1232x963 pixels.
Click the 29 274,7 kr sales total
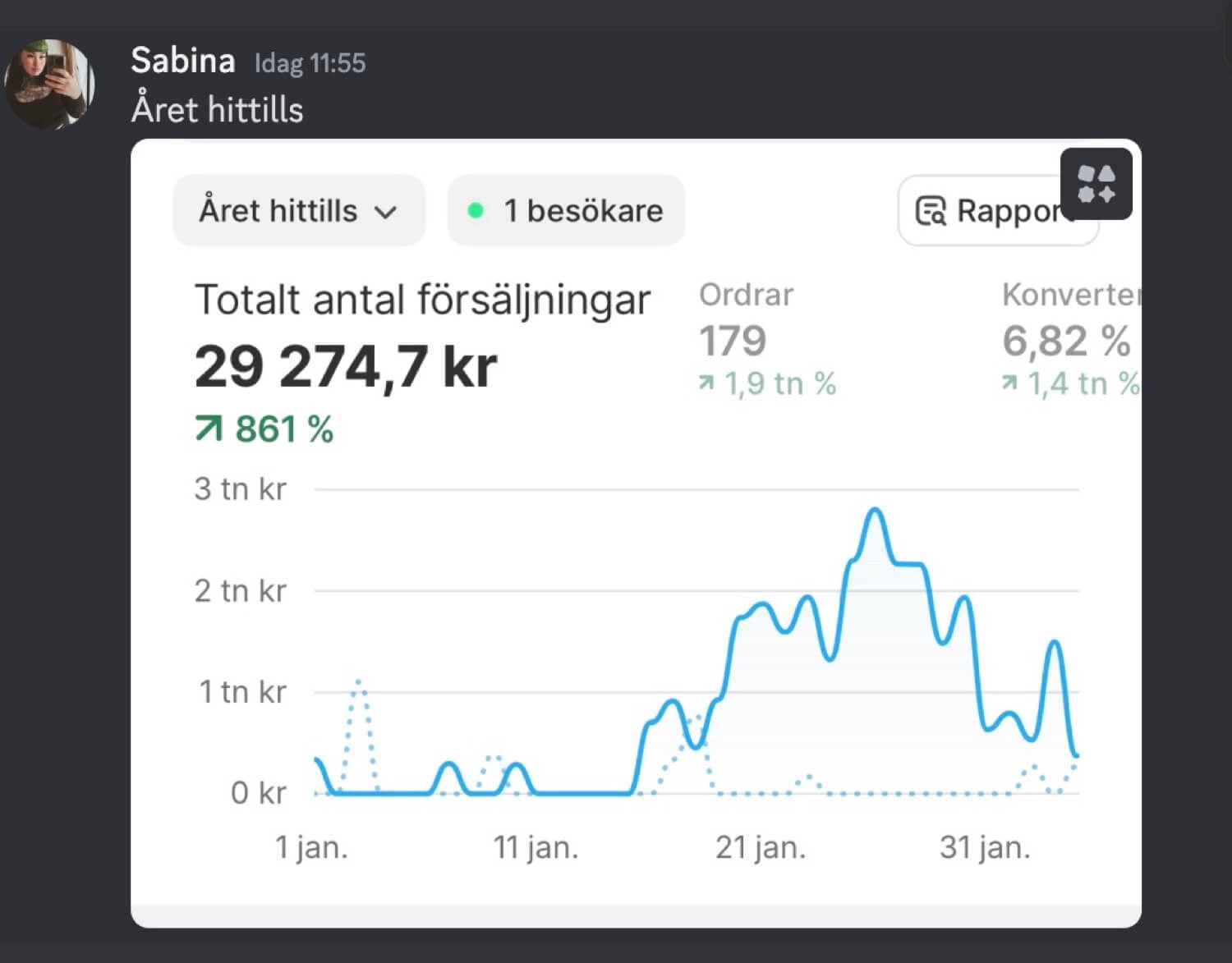pos(346,366)
